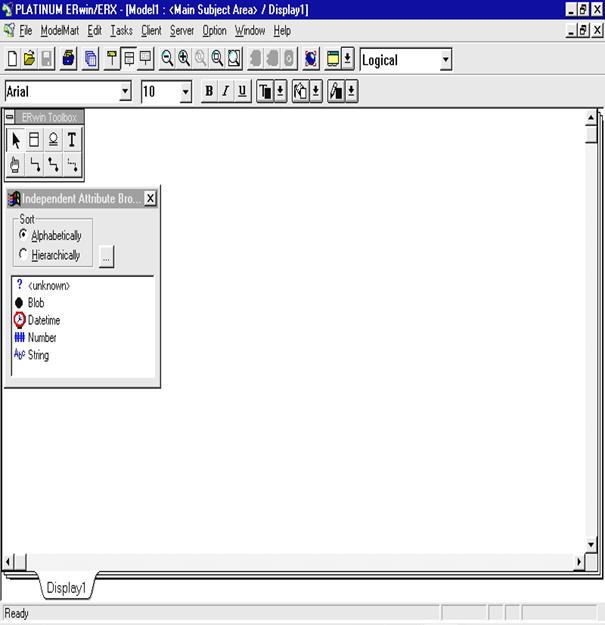Click the blue stacked pages report icon
The width and height of the screenshot is (605, 625).
(90, 59)
